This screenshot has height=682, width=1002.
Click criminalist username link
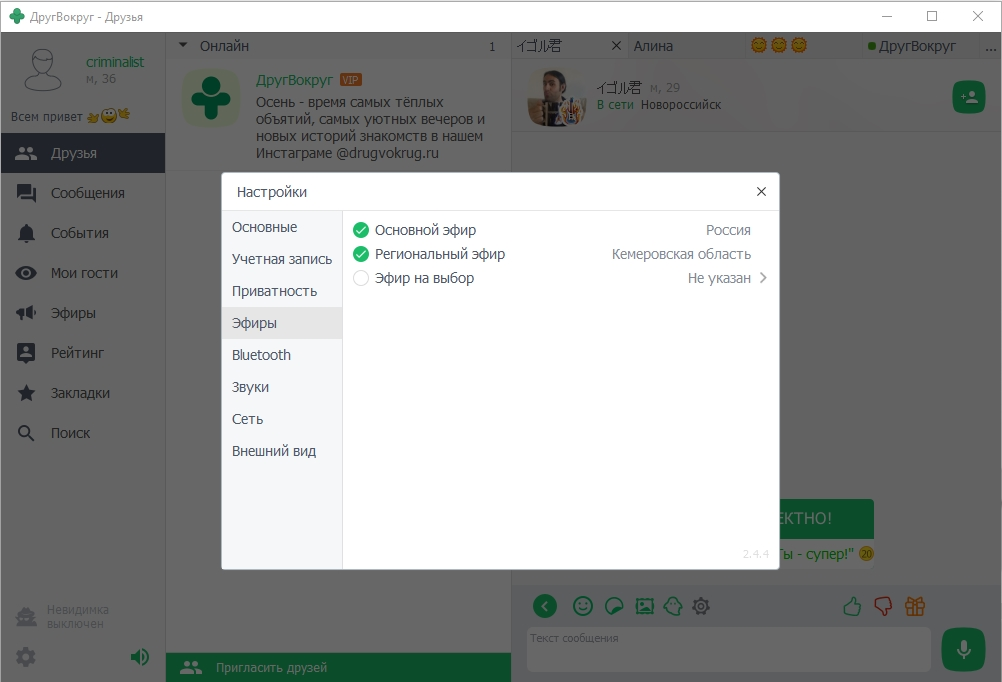pos(115,62)
